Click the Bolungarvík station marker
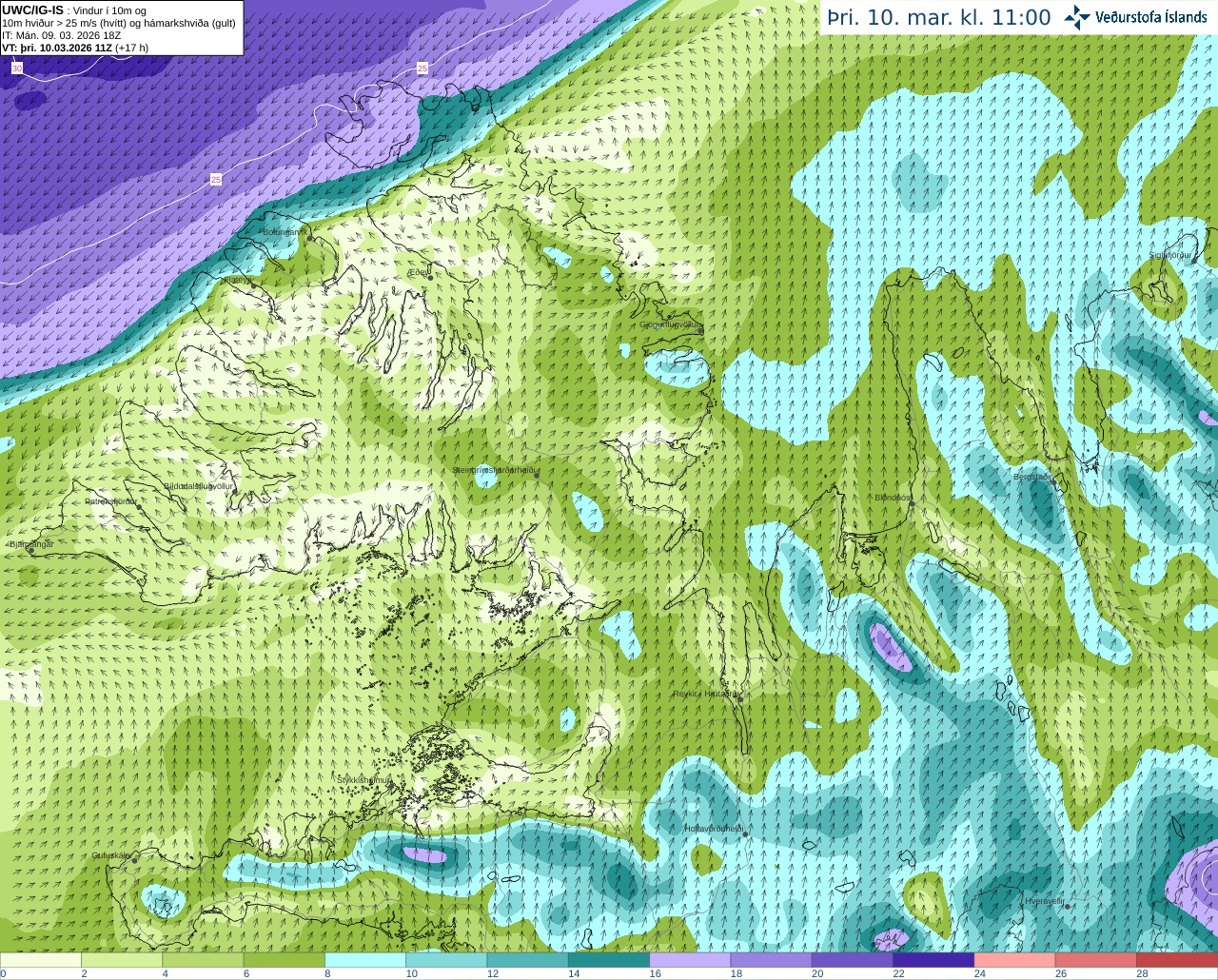The image size is (1218, 980). 310,239
